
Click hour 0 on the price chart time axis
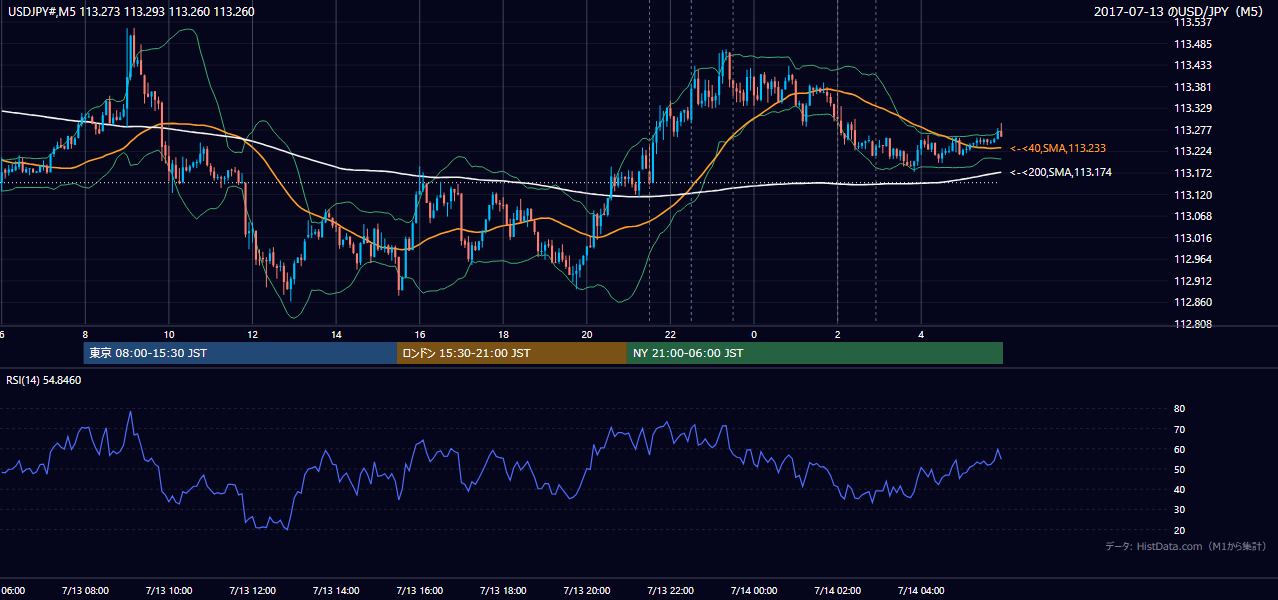[x=754, y=334]
